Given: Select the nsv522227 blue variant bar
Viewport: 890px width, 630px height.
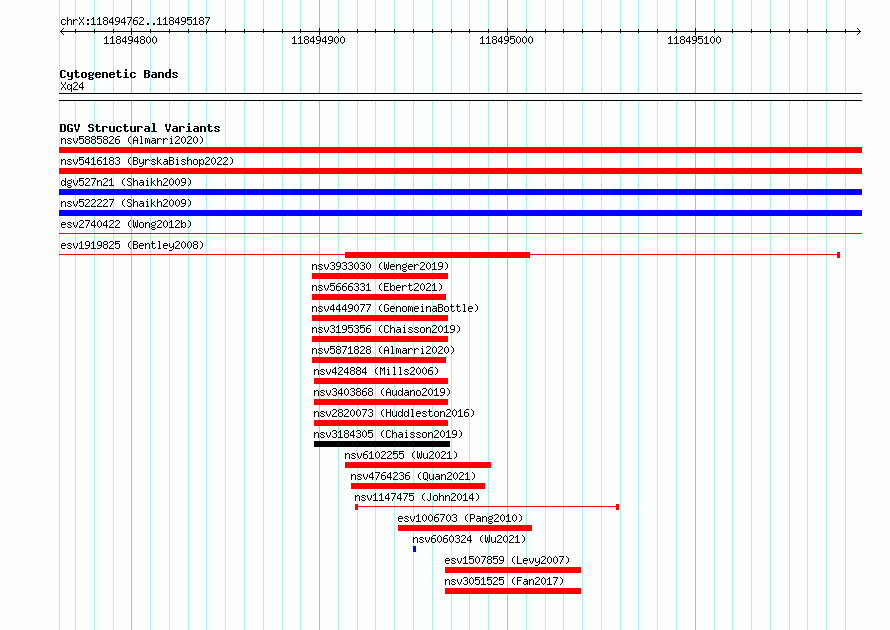Looking at the screenshot, I should [460, 213].
